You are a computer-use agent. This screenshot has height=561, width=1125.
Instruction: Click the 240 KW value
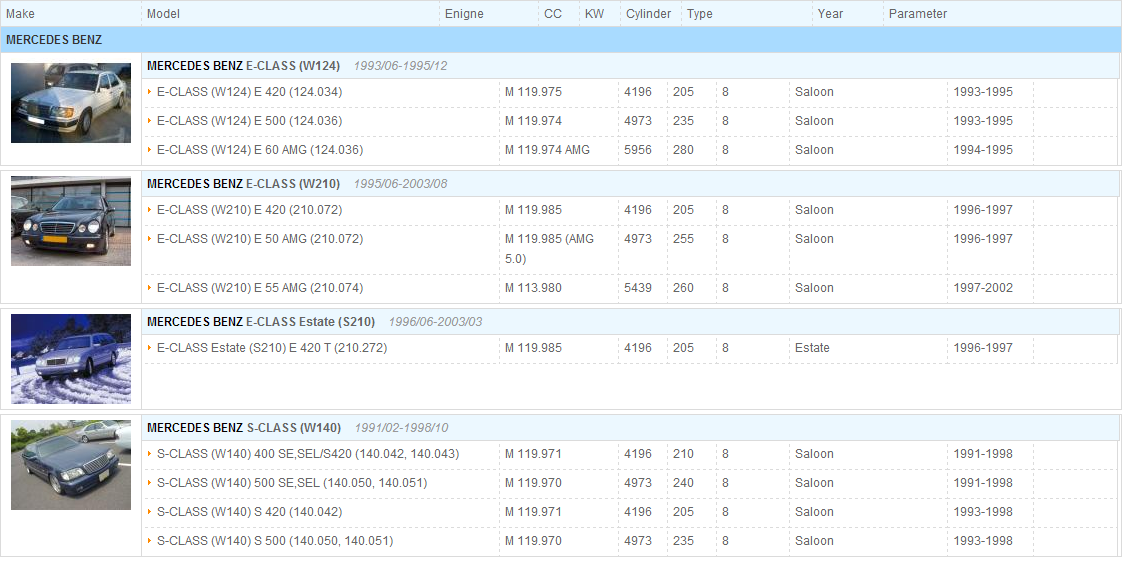pos(683,483)
